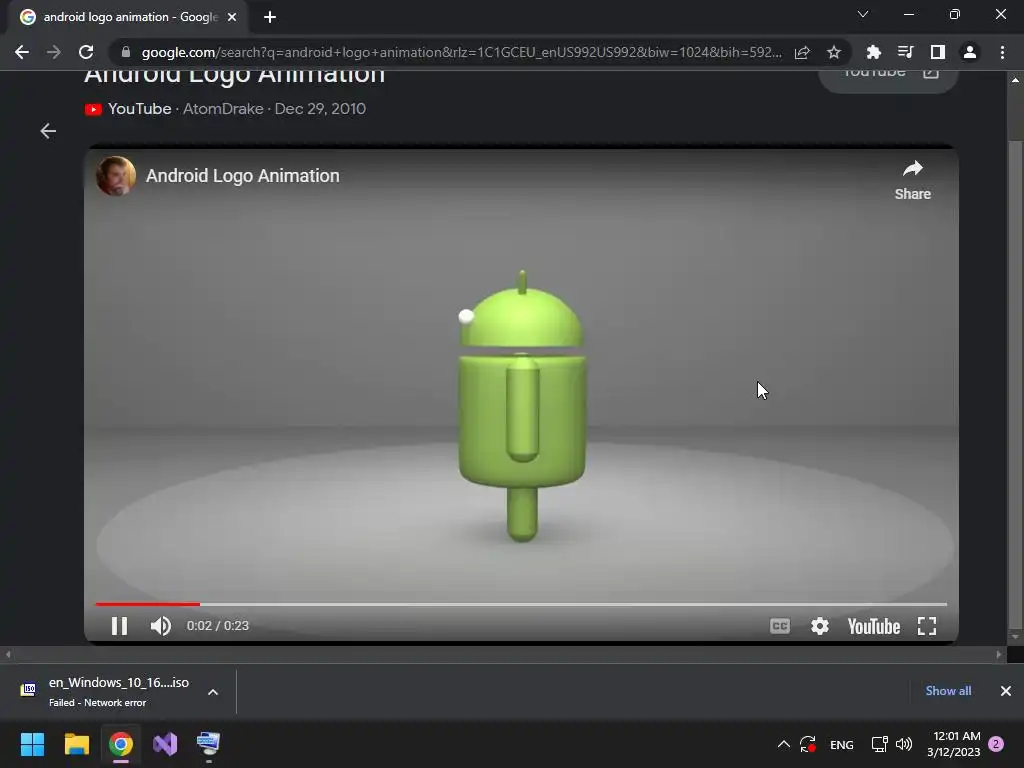1024x768 pixels.
Task: Pause the Android Logo Animation video
Action: [120, 626]
